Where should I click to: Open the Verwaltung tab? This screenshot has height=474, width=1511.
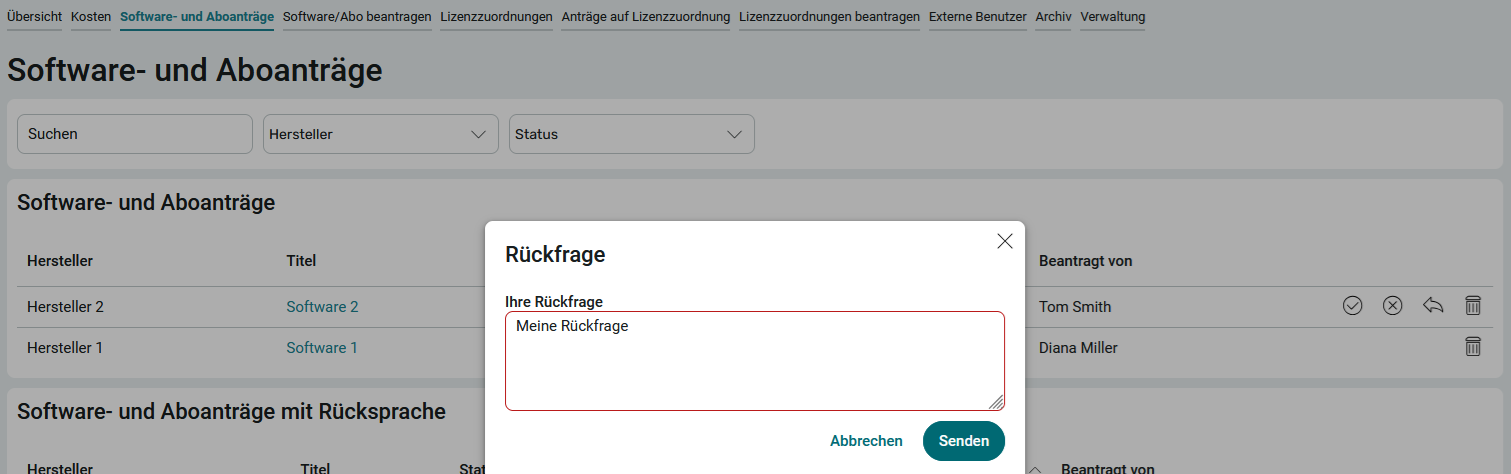click(x=1112, y=17)
